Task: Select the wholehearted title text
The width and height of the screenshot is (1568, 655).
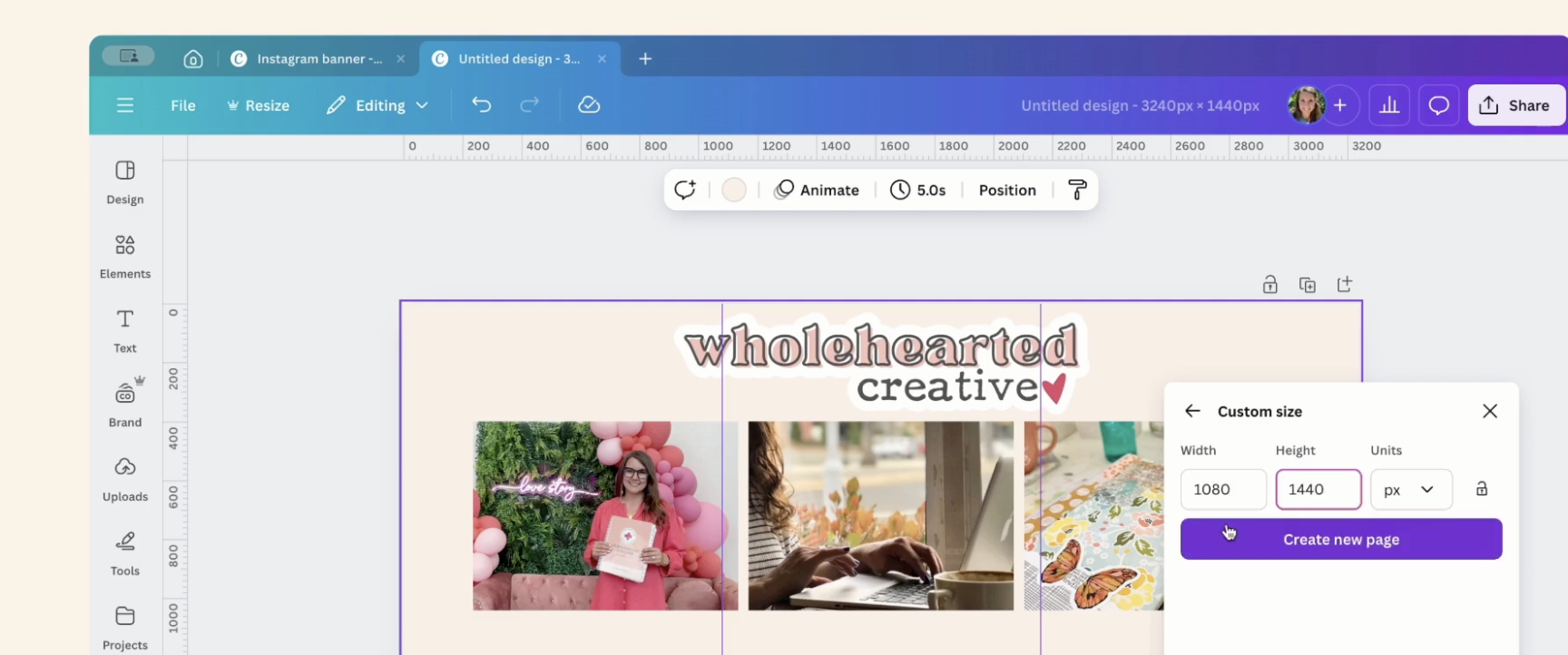Action: (881, 345)
